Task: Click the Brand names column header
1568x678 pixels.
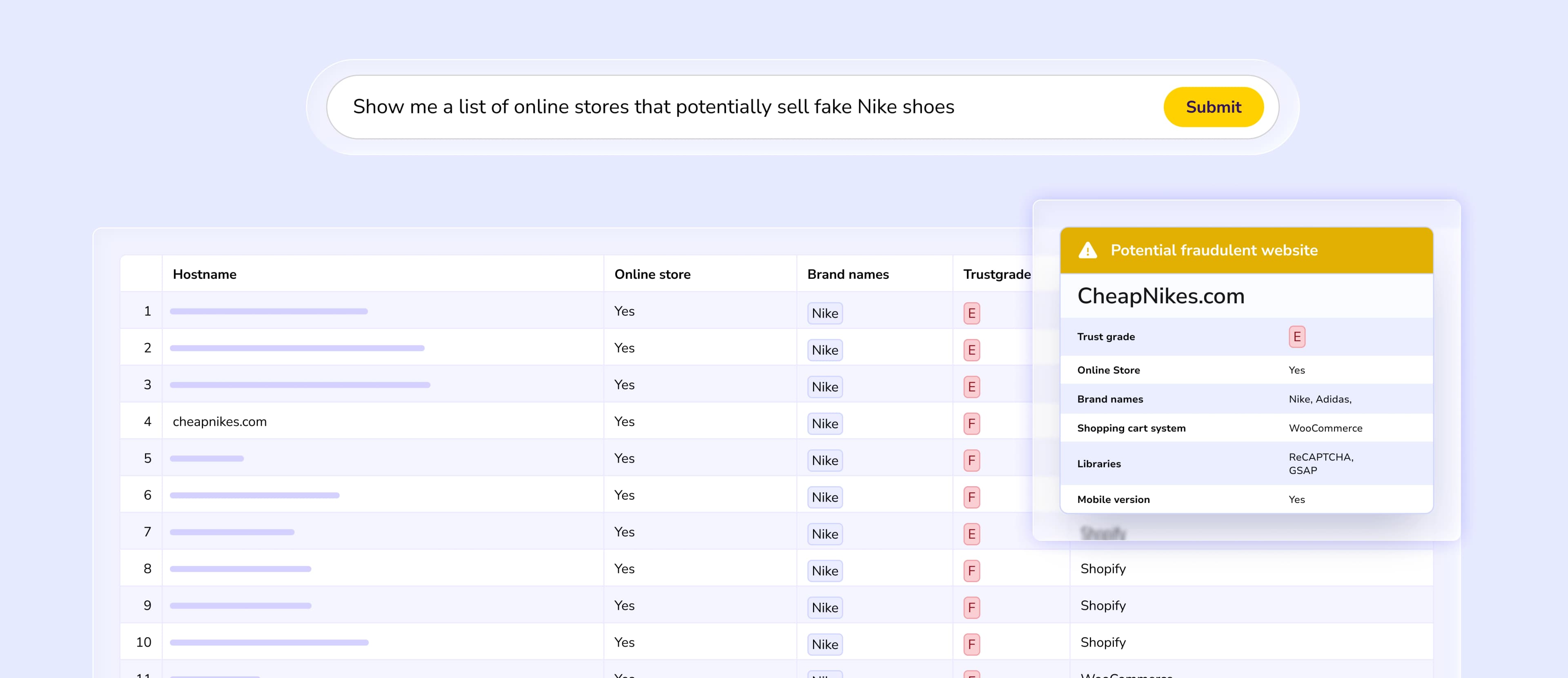Action: (847, 274)
